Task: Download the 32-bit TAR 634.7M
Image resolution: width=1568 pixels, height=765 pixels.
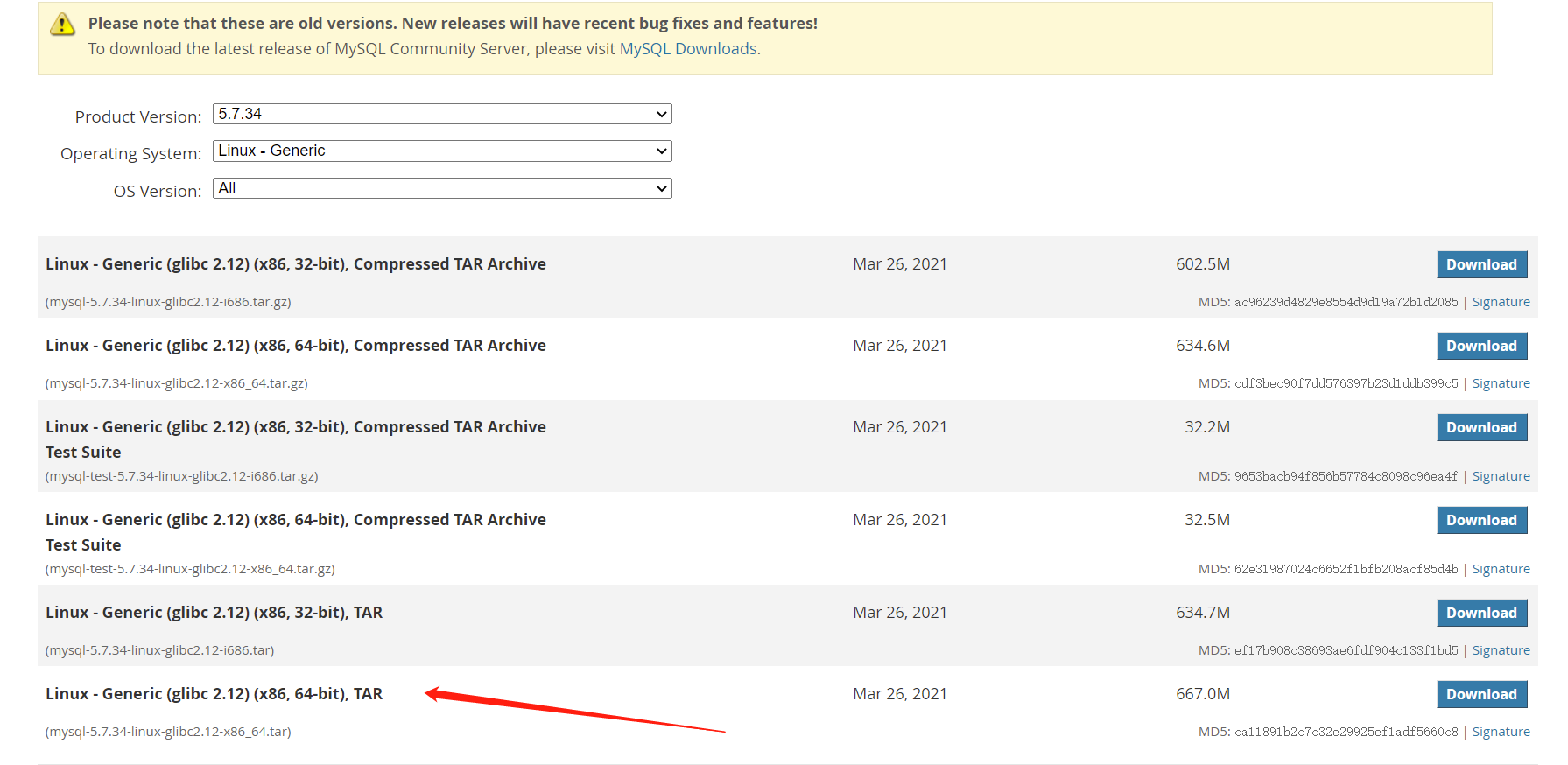Action: (x=1482, y=613)
